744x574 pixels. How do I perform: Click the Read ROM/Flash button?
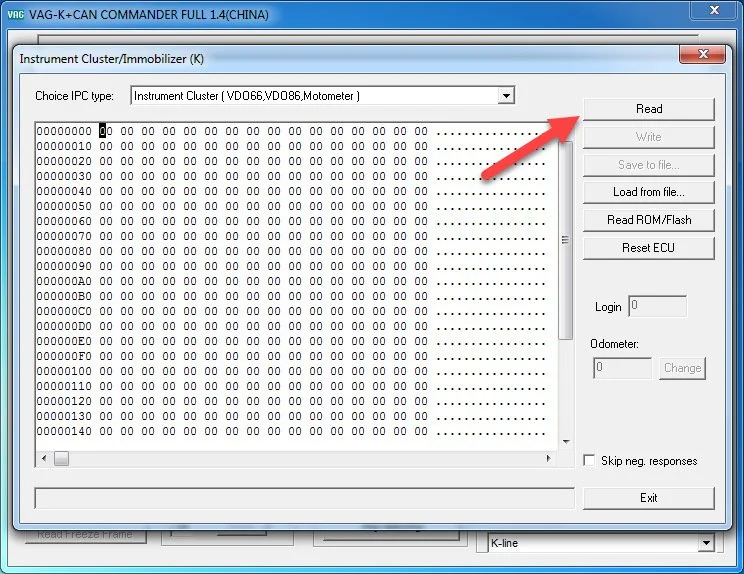[x=648, y=220]
